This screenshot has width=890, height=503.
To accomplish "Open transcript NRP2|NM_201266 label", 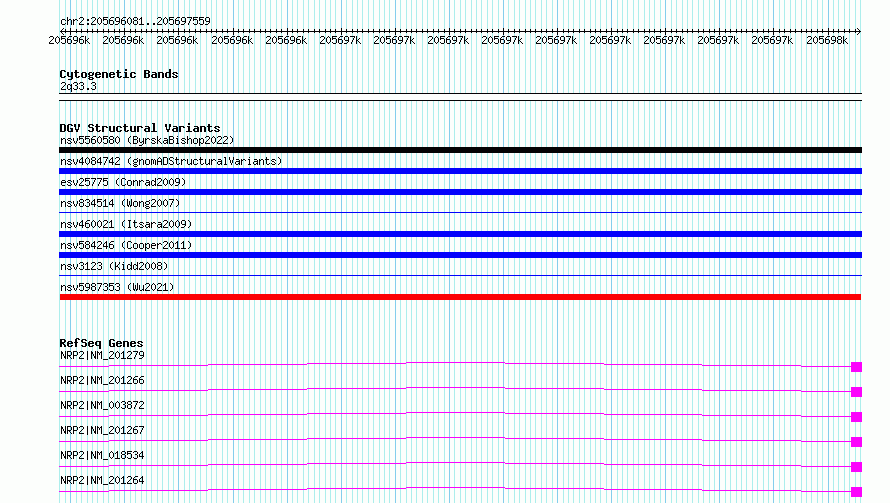I will pos(102,380).
